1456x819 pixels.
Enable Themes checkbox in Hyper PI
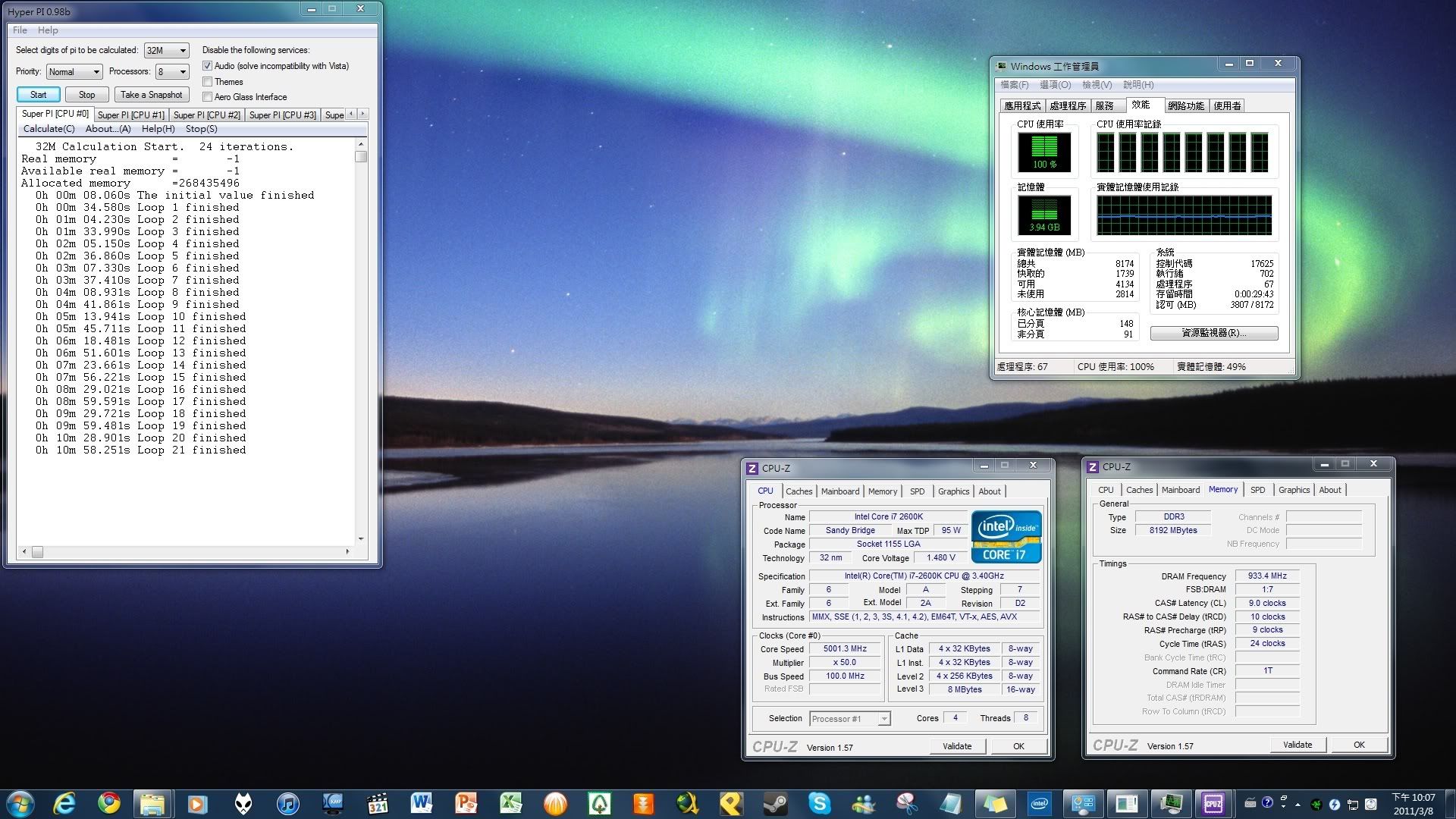(x=207, y=82)
